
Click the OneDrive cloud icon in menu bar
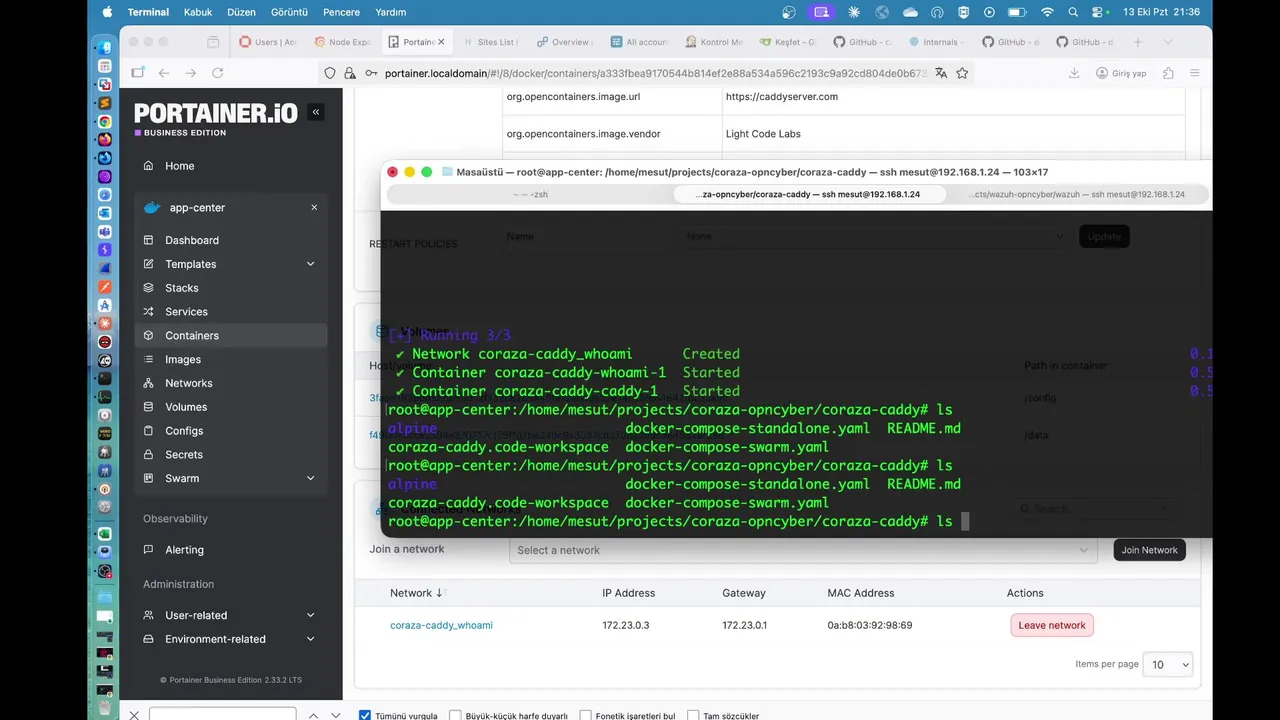pos(910,12)
